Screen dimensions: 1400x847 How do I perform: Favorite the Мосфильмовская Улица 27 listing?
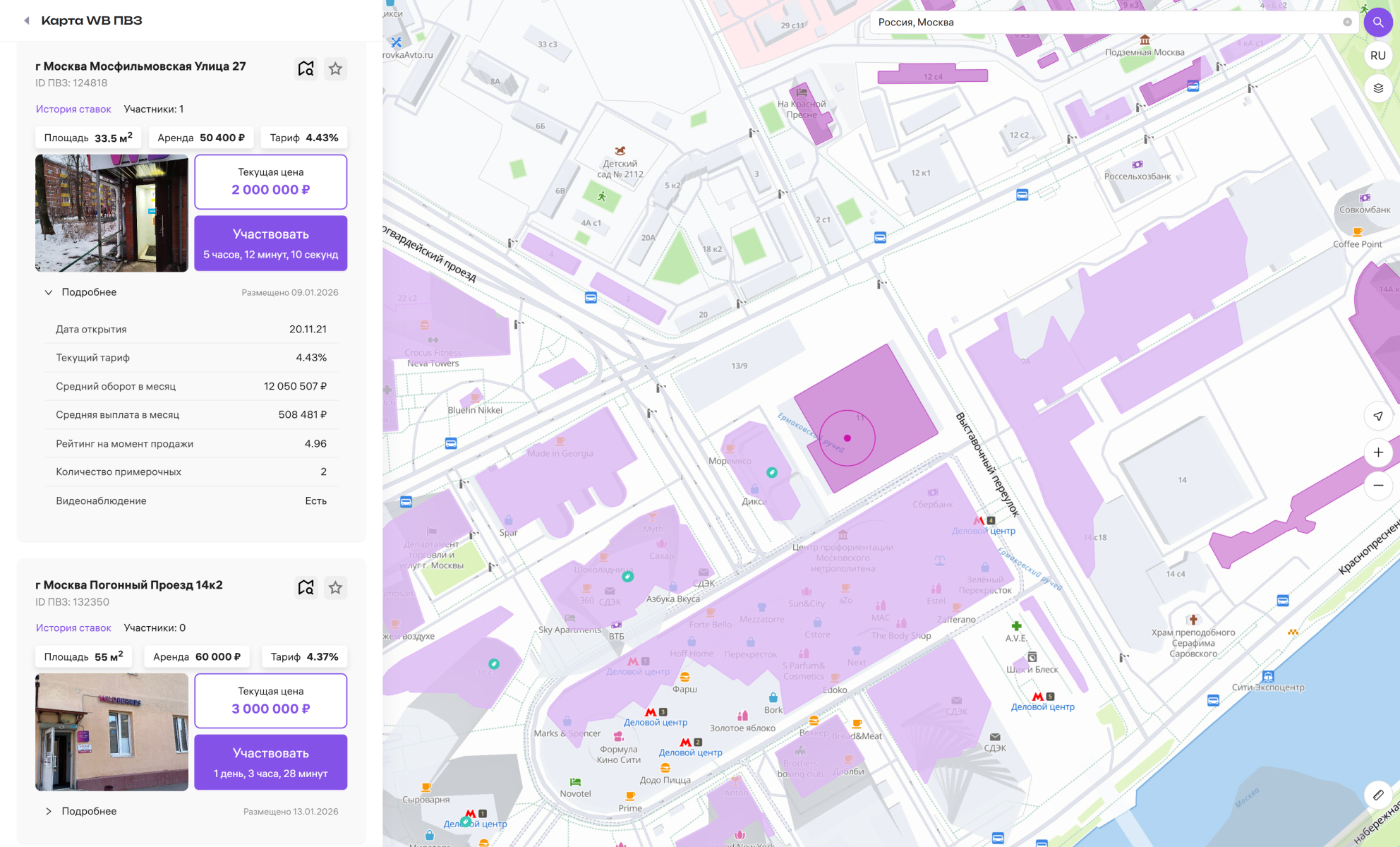coord(336,68)
